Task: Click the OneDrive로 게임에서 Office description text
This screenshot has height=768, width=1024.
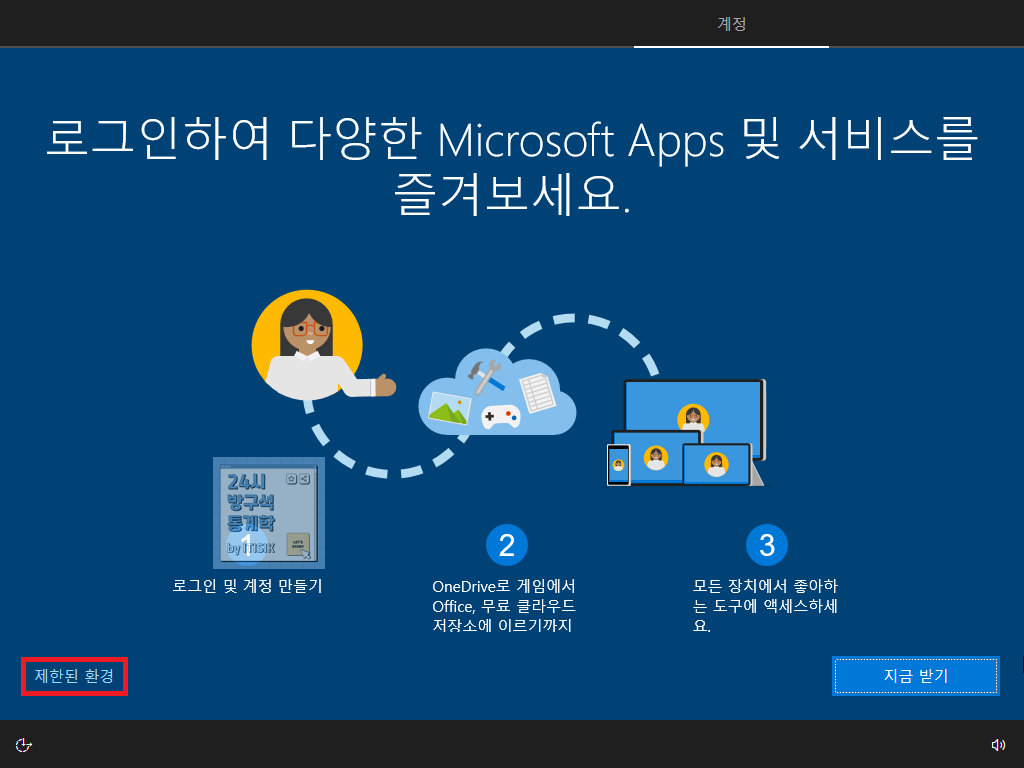Action: click(x=504, y=605)
